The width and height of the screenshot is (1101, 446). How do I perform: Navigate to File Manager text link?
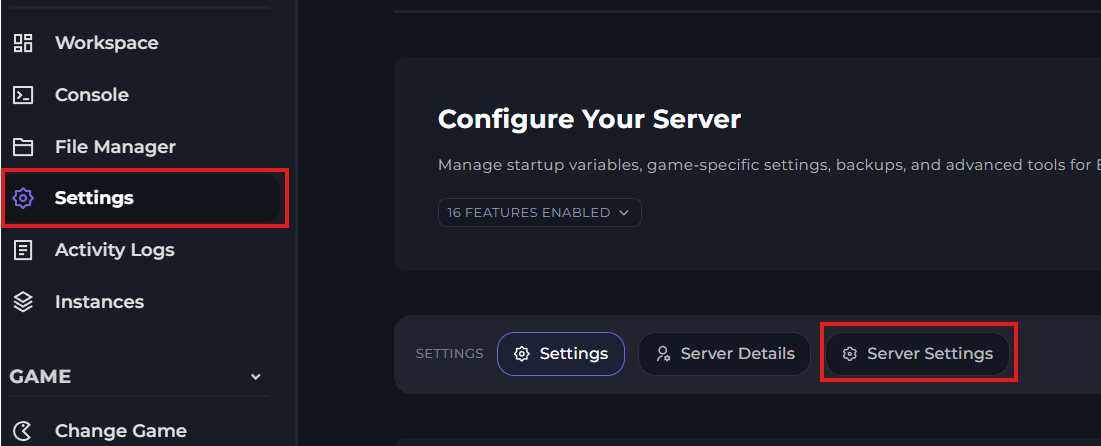coord(115,147)
